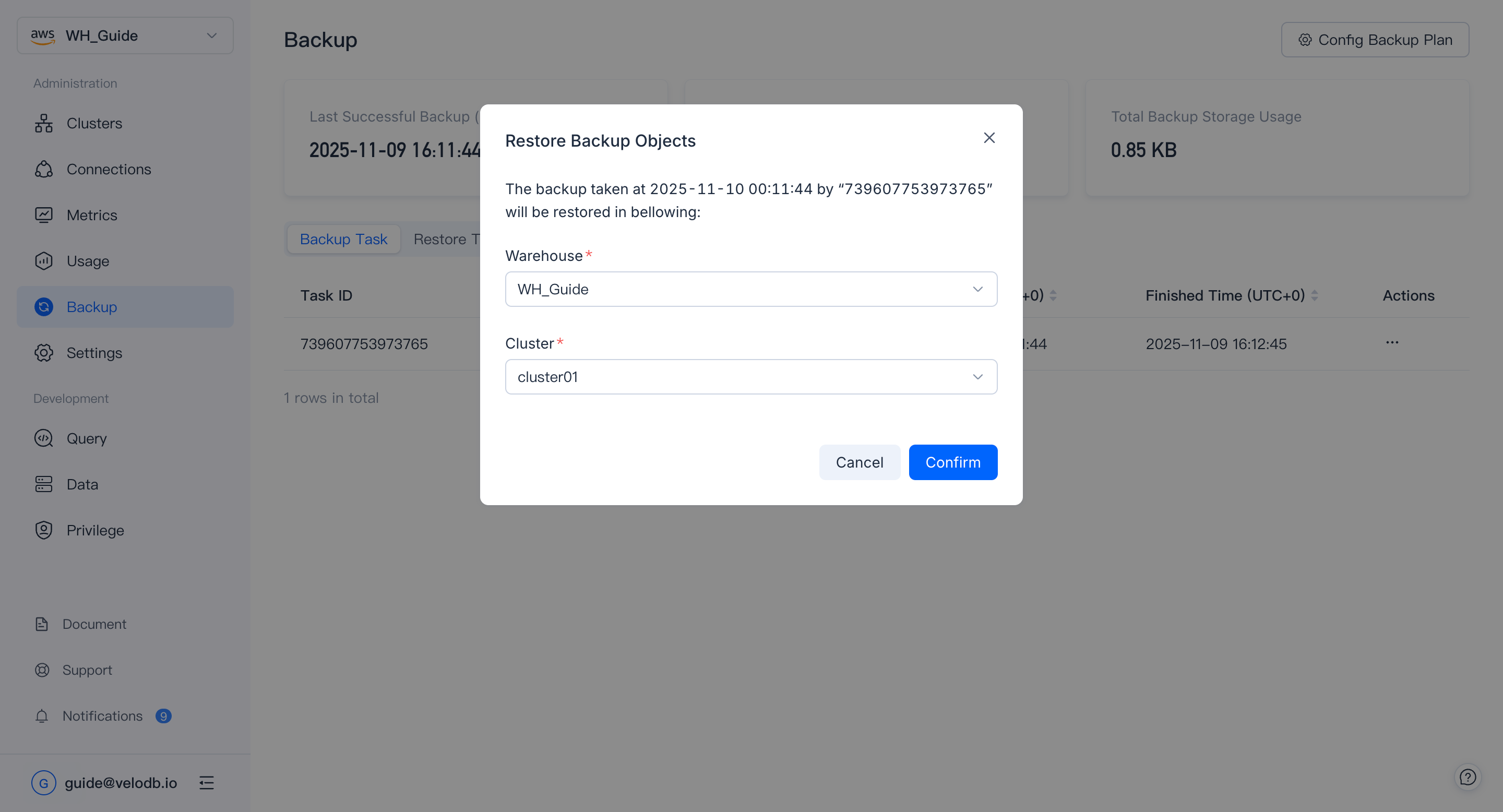The width and height of the screenshot is (1503, 812).
Task: View the Usage panel
Action: [88, 261]
